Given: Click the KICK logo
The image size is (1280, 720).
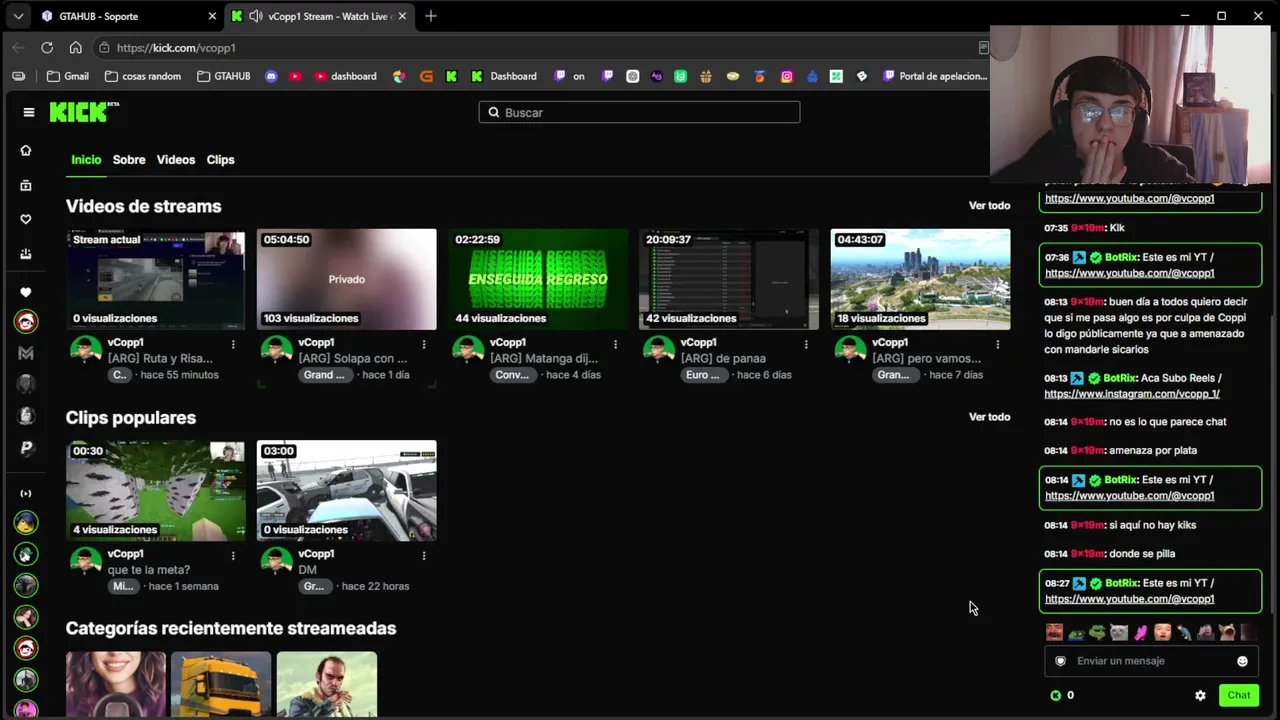Looking at the screenshot, I should [85, 112].
